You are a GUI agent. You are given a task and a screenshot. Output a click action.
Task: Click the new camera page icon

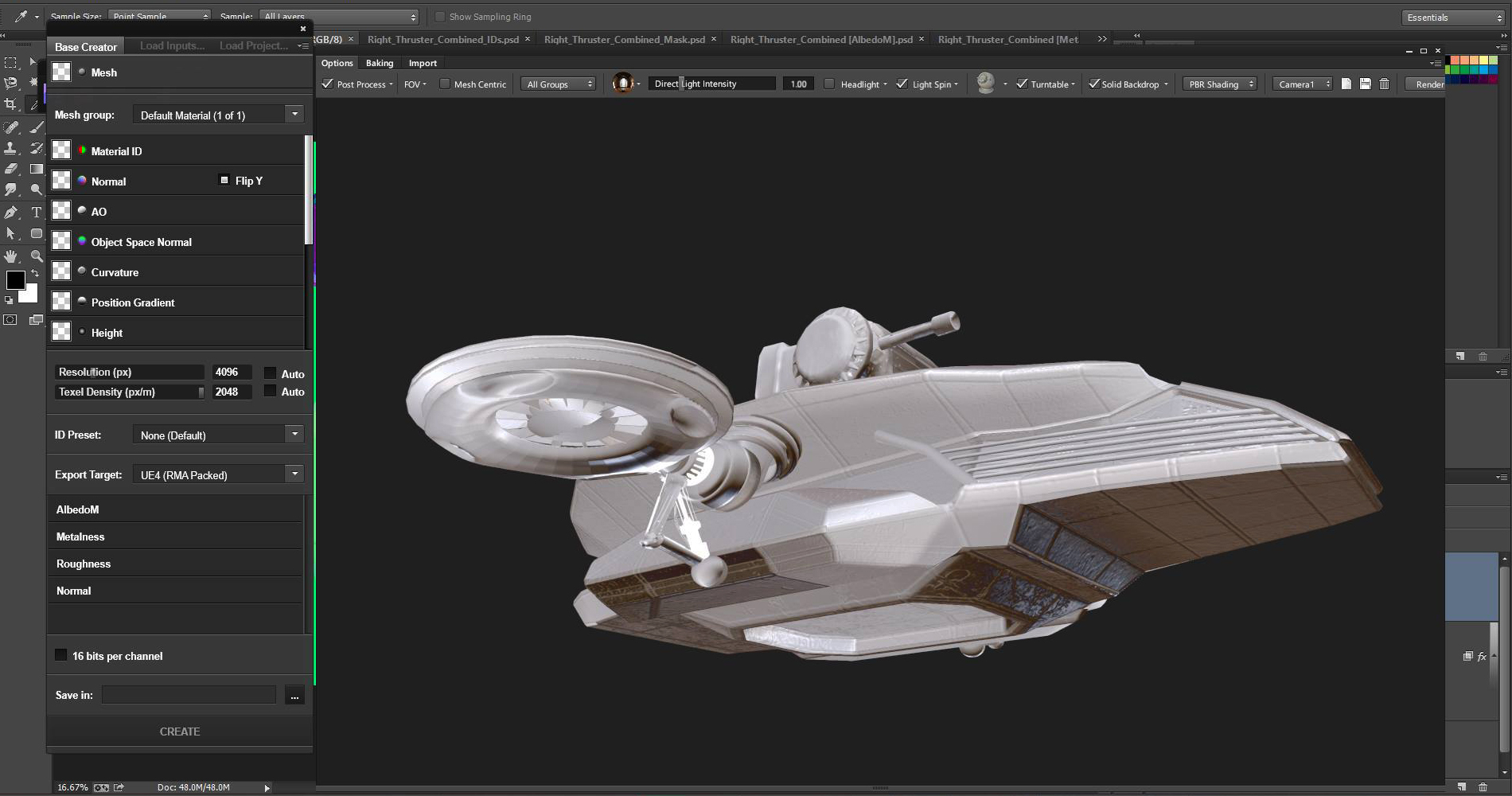point(1346,84)
